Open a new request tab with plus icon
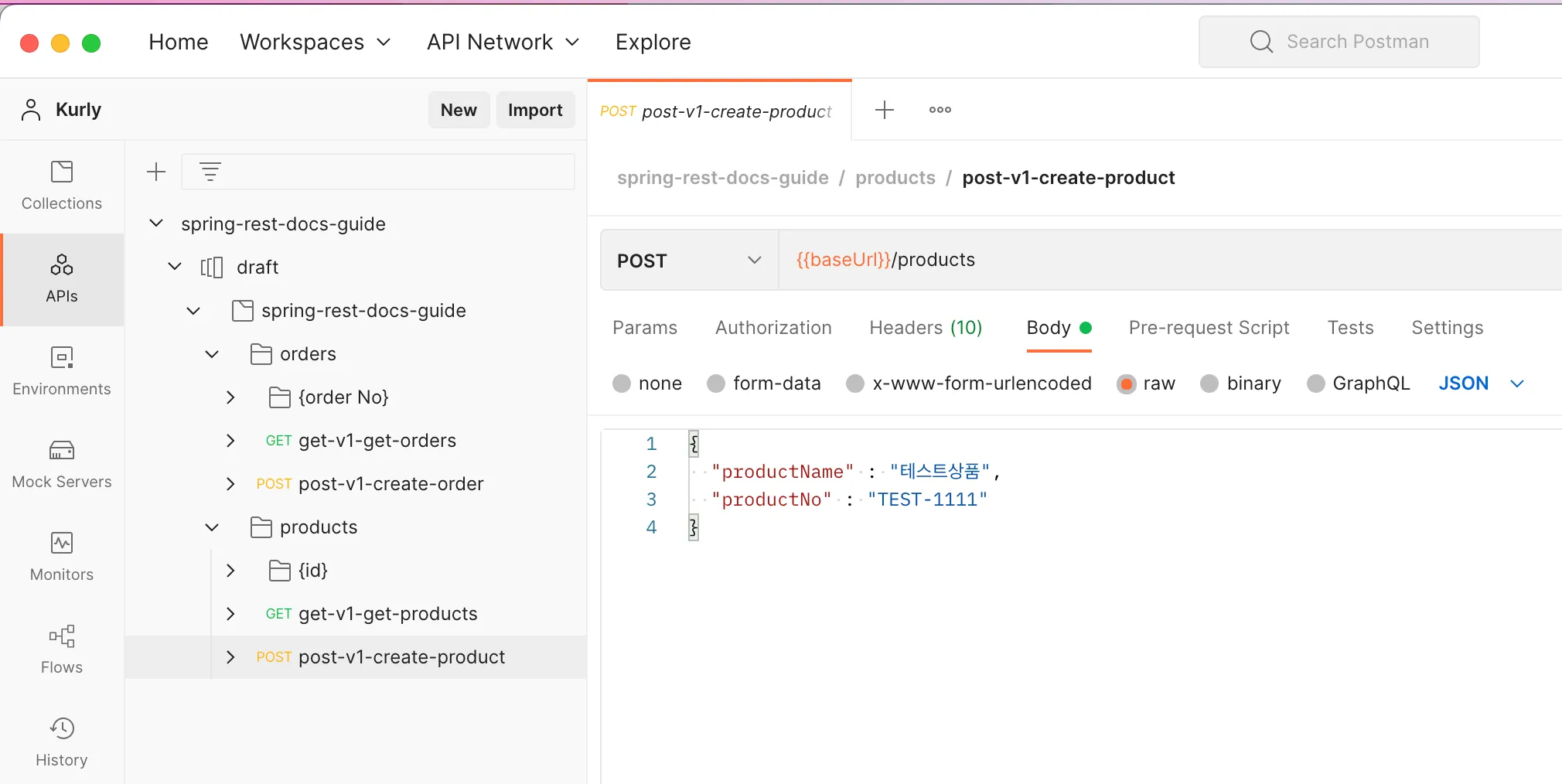The image size is (1562, 784). 885,110
